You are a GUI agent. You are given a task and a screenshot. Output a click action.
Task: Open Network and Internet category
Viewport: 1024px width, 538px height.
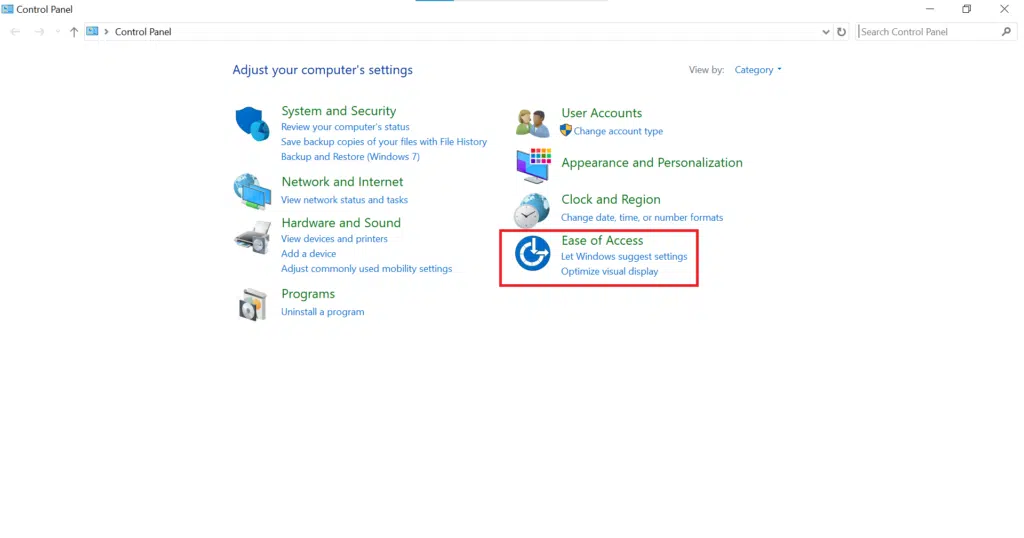point(342,182)
